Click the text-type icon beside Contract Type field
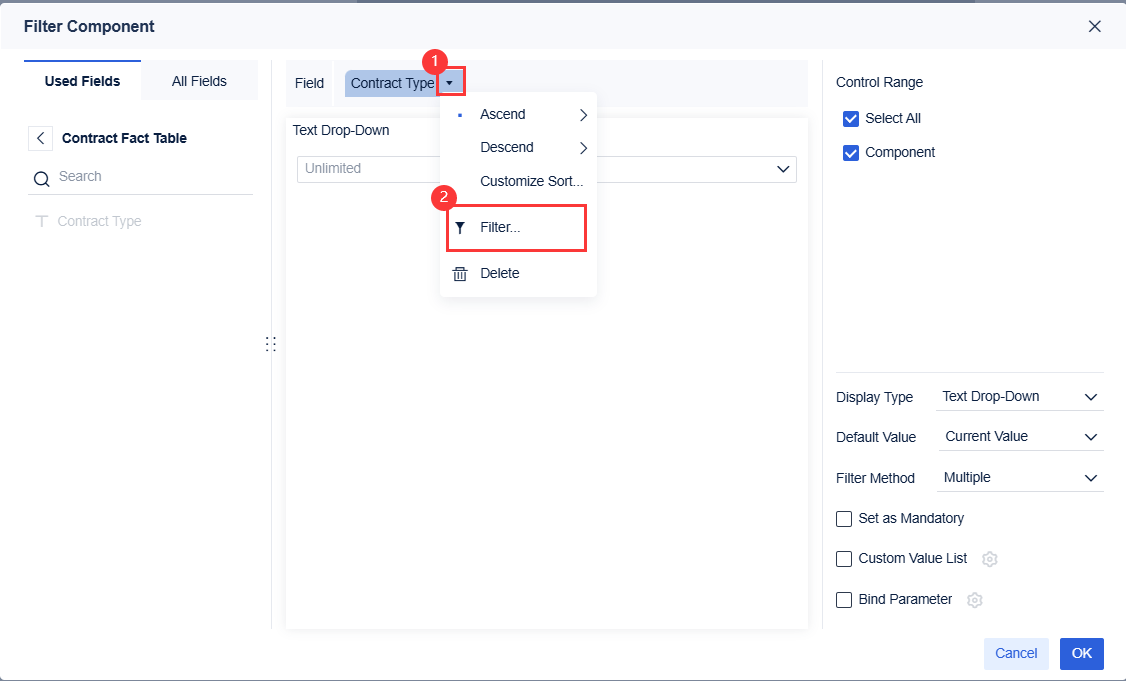1126x681 pixels. [41, 221]
